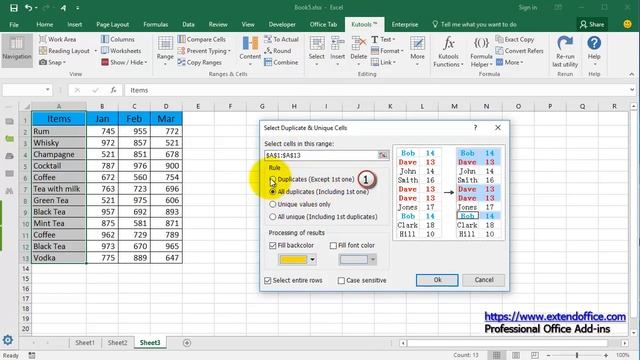Click the To Actual tool
The width and height of the screenshot is (640, 360).
(281, 39)
